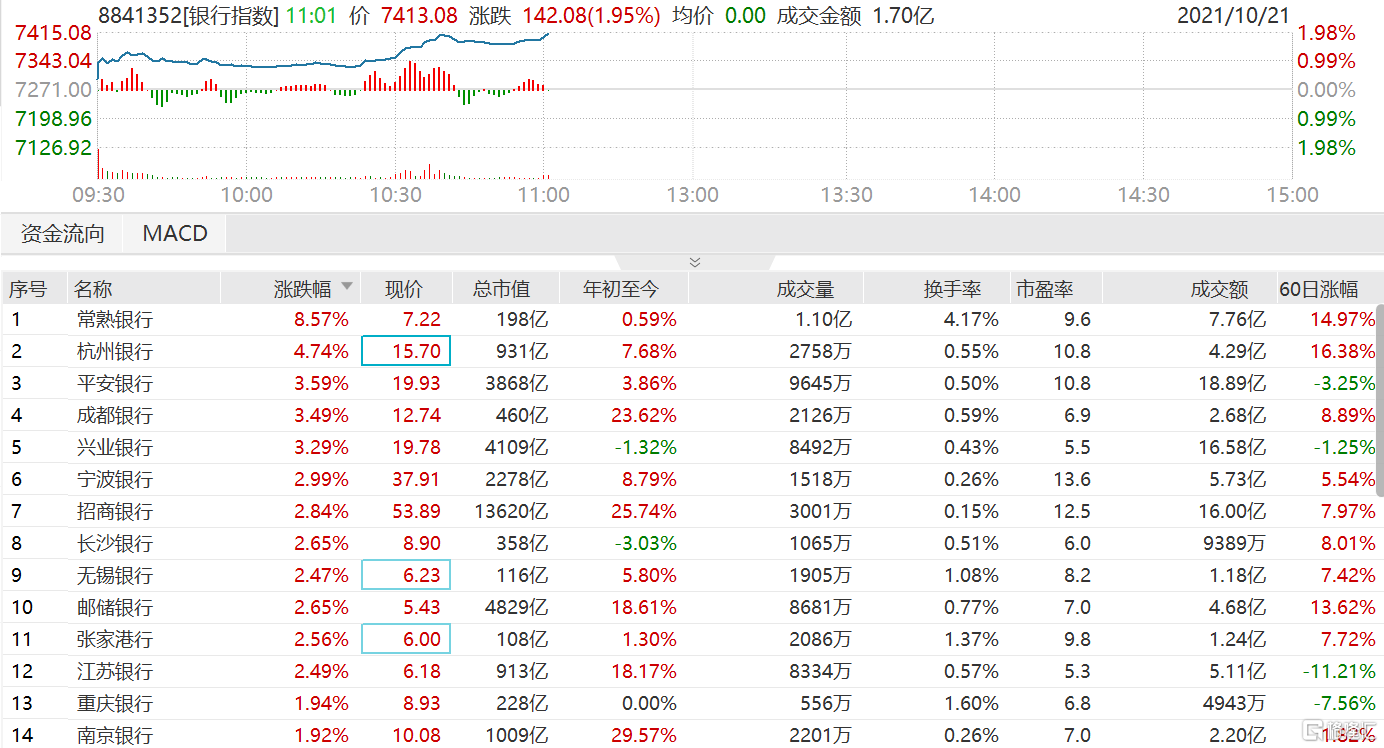
Task: Select the 常熟银行 row
Action: (688, 320)
